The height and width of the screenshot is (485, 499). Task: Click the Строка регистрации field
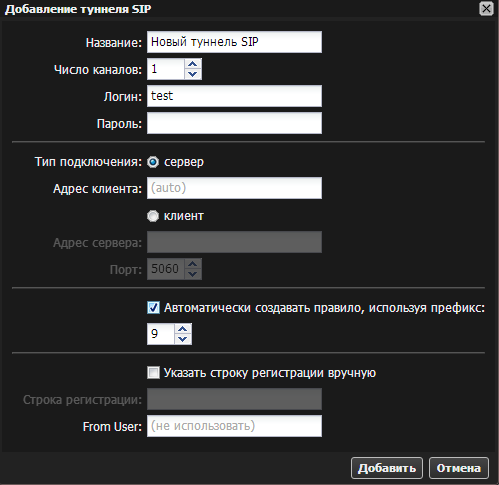(x=234, y=399)
